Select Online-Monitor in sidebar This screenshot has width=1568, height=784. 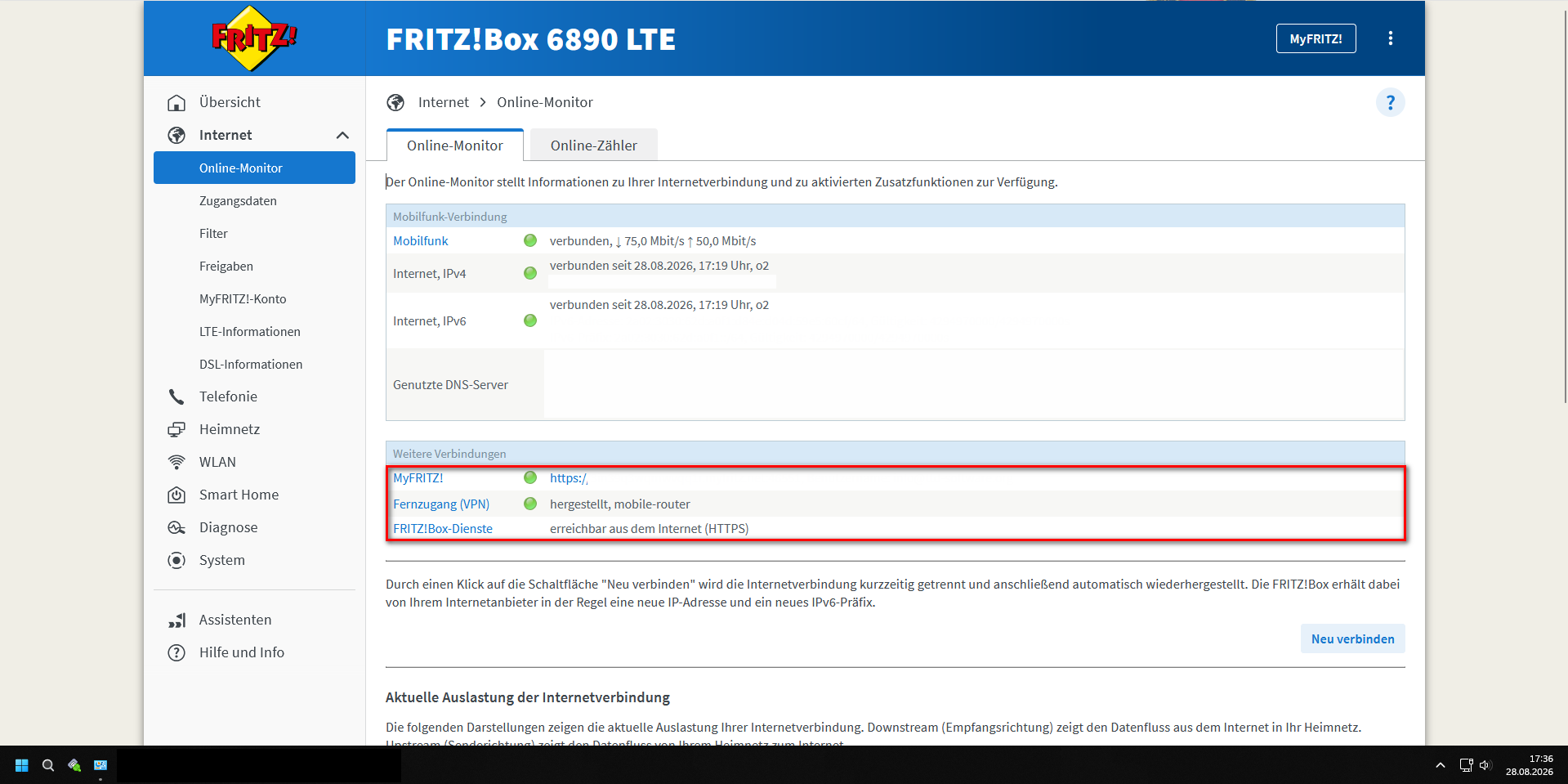[254, 168]
